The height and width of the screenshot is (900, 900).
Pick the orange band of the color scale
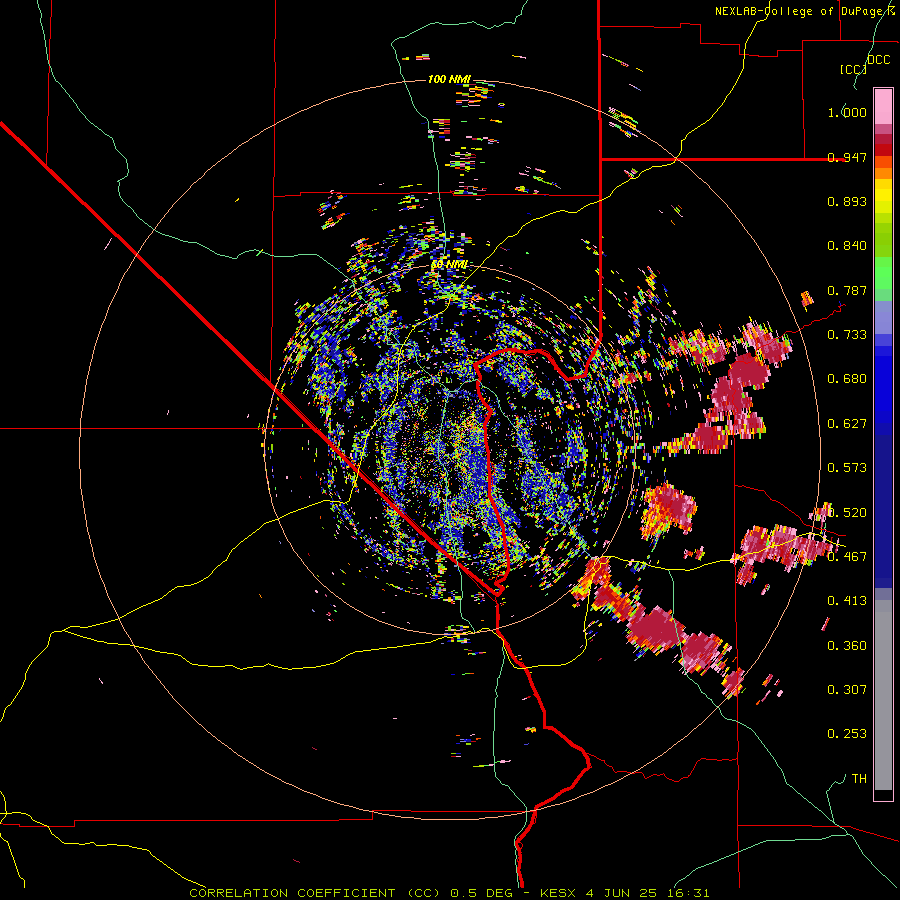click(x=883, y=173)
